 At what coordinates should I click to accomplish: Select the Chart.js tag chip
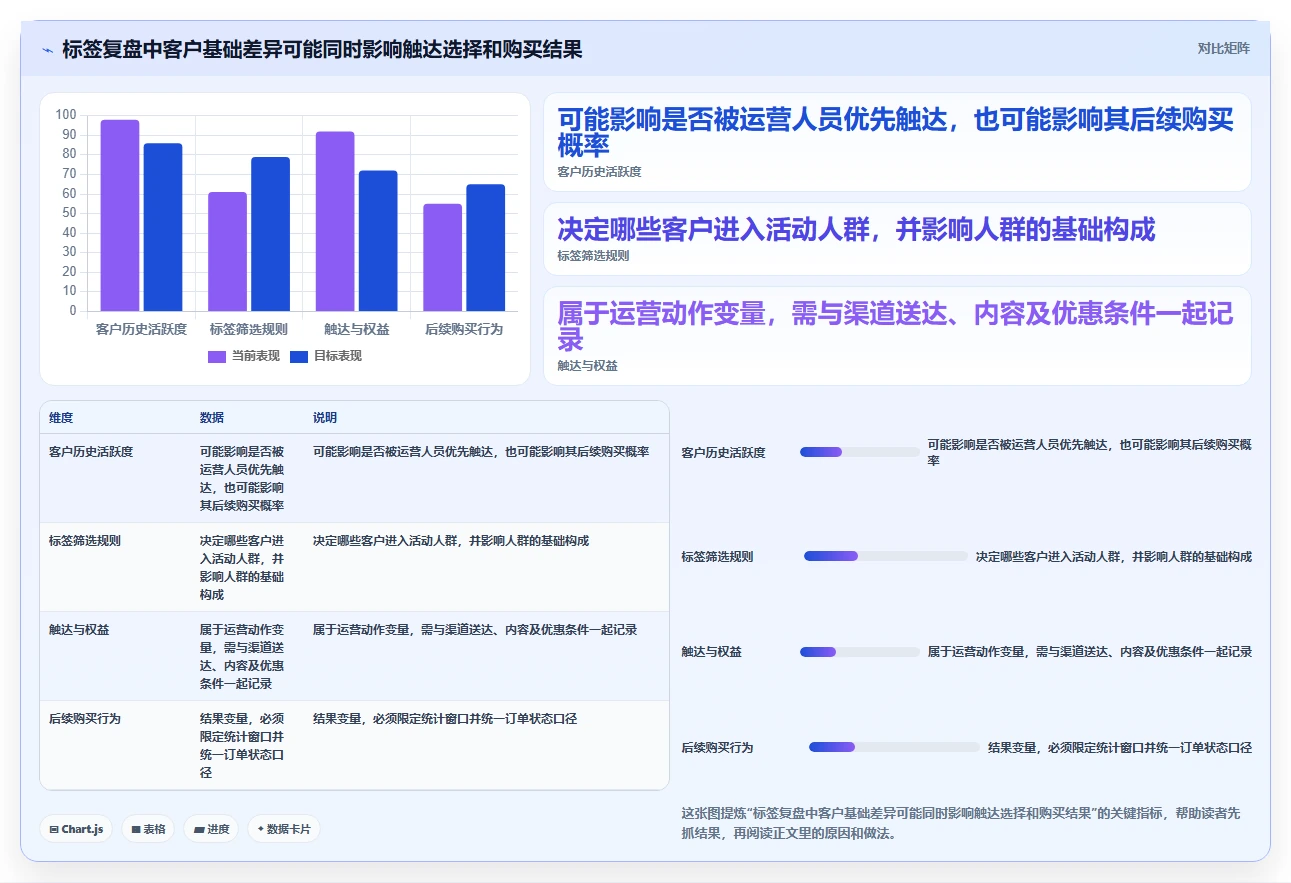coord(77,829)
